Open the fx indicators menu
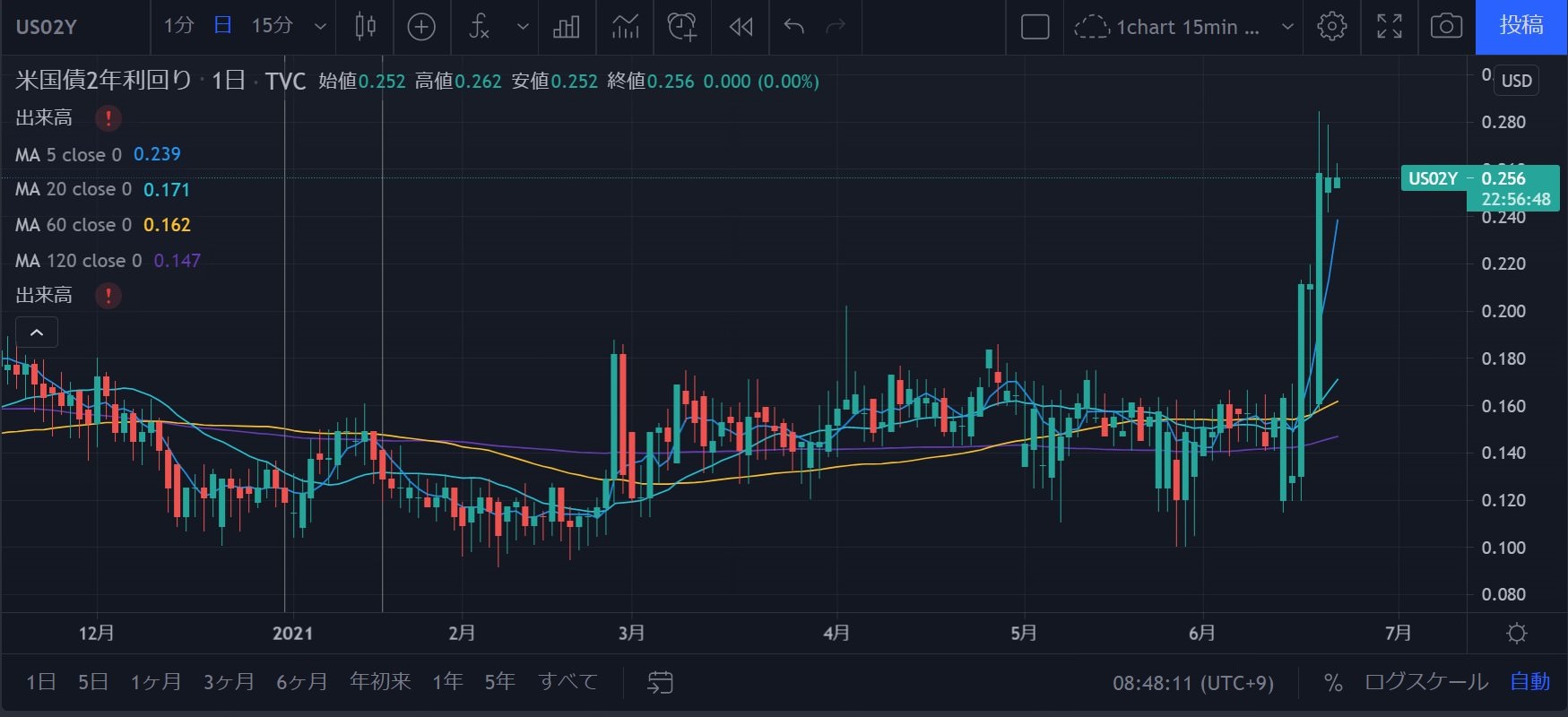 coord(481,27)
